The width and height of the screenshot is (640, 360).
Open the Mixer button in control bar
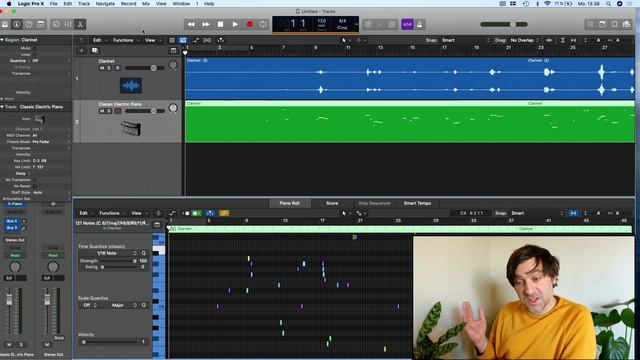click(x=68, y=24)
